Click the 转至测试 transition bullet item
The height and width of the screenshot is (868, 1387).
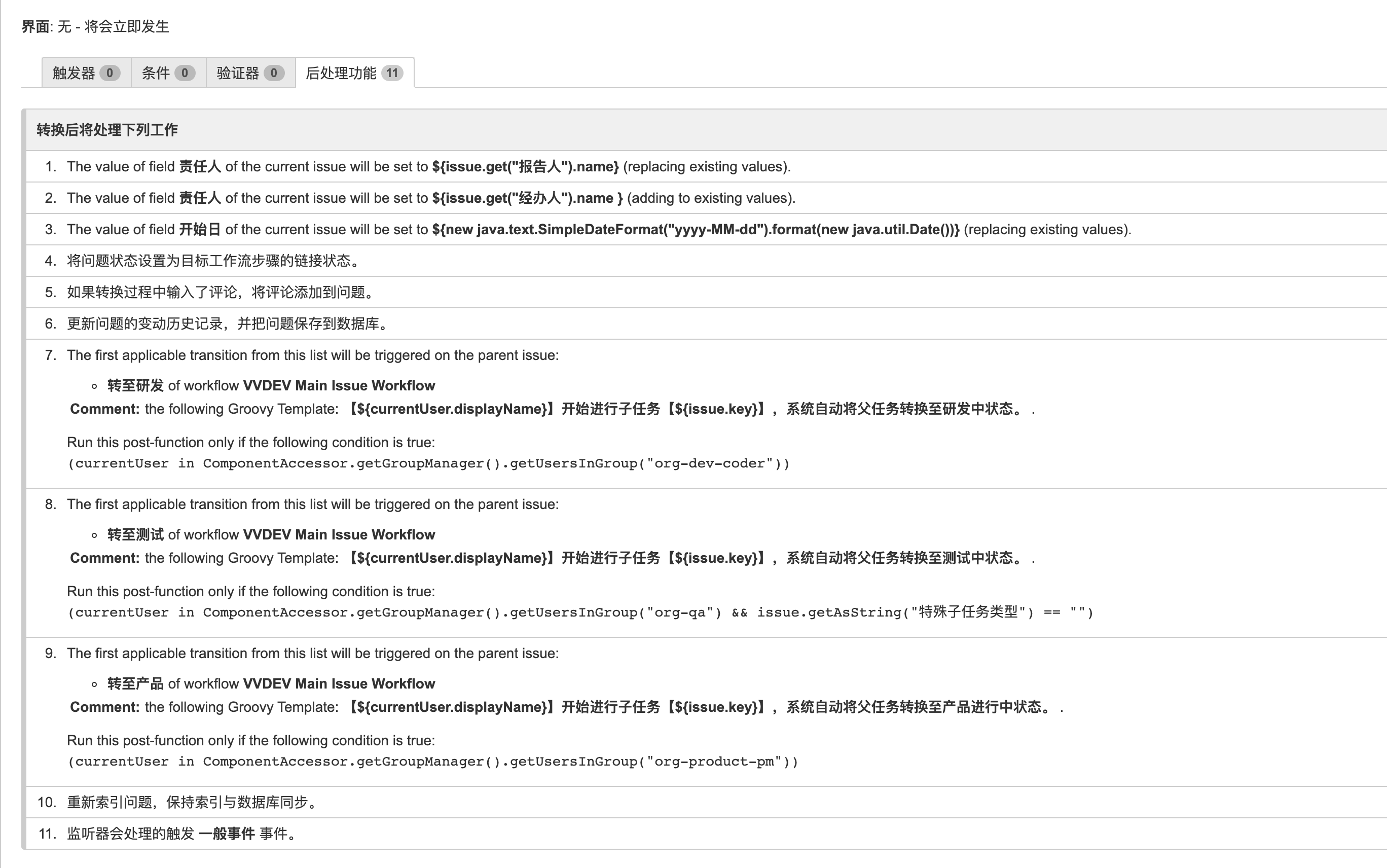click(135, 534)
